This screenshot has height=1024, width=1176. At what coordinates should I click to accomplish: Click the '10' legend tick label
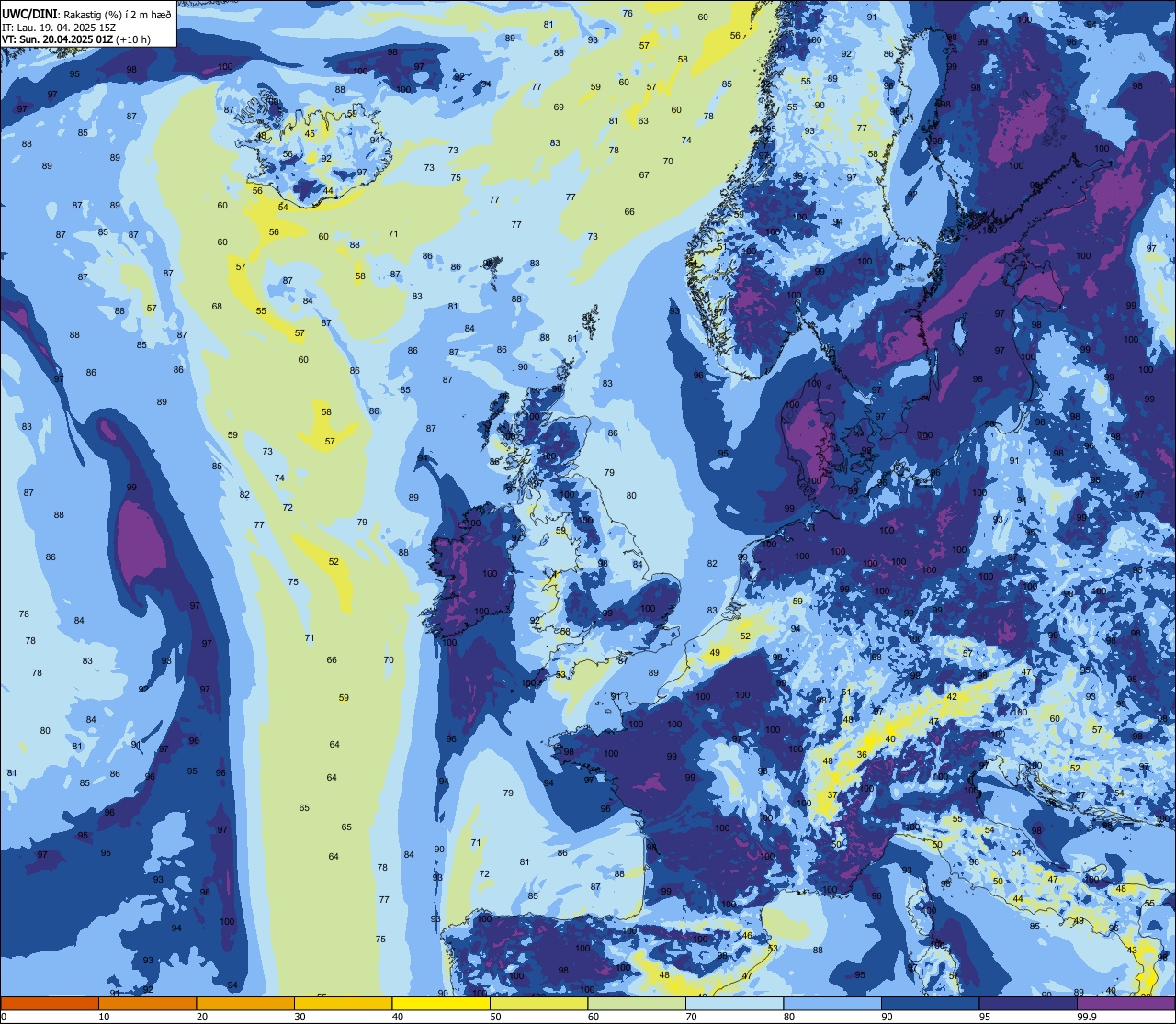[x=104, y=1017]
